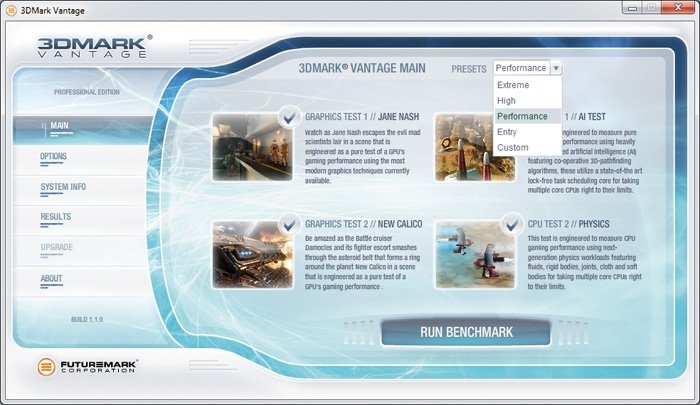Click the Build 1.1.0 version text
The image size is (700, 405).
(x=87, y=320)
